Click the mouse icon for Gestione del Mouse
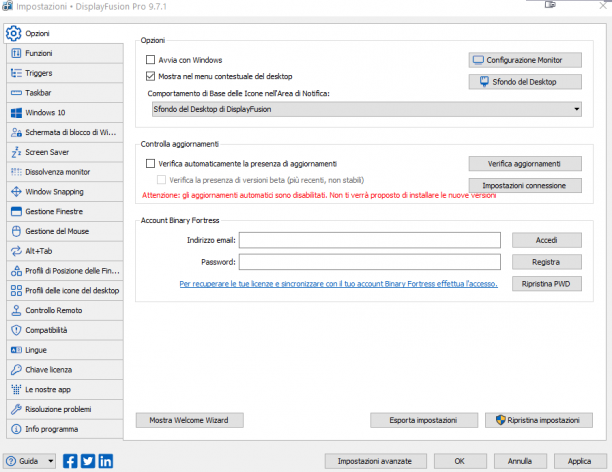612x472 pixels. [x=16, y=231]
